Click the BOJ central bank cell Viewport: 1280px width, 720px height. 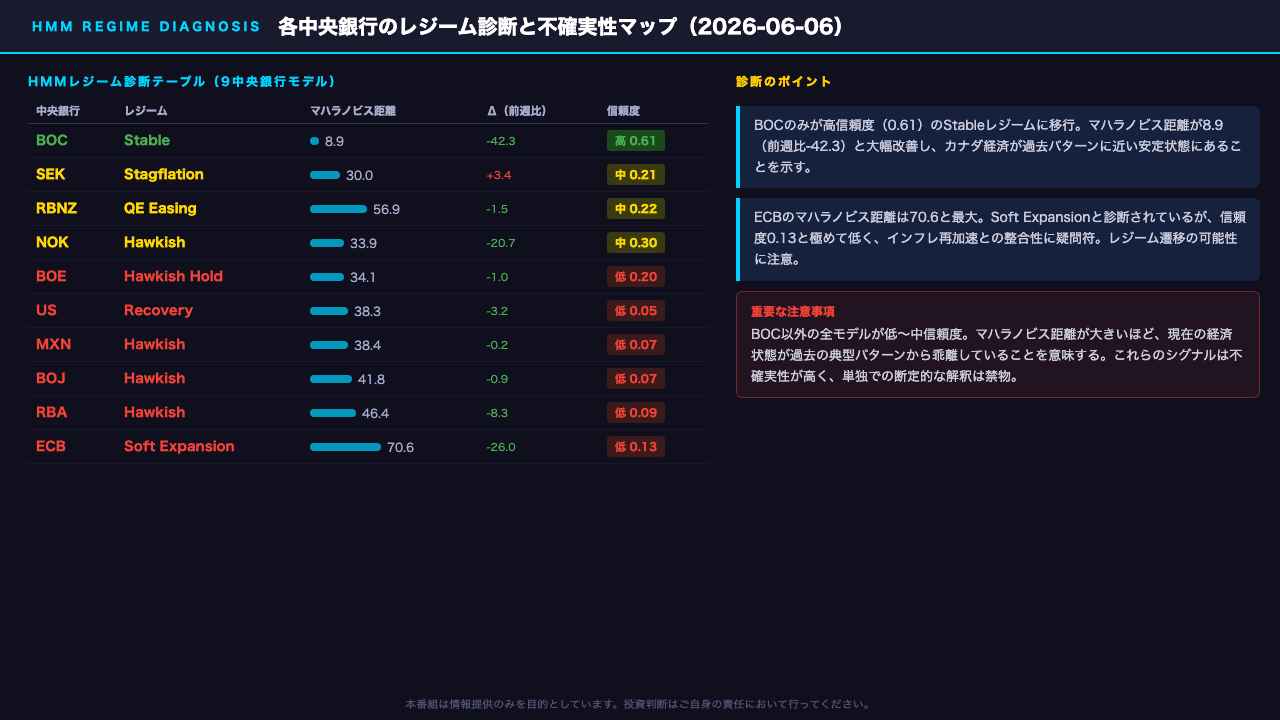point(51,379)
